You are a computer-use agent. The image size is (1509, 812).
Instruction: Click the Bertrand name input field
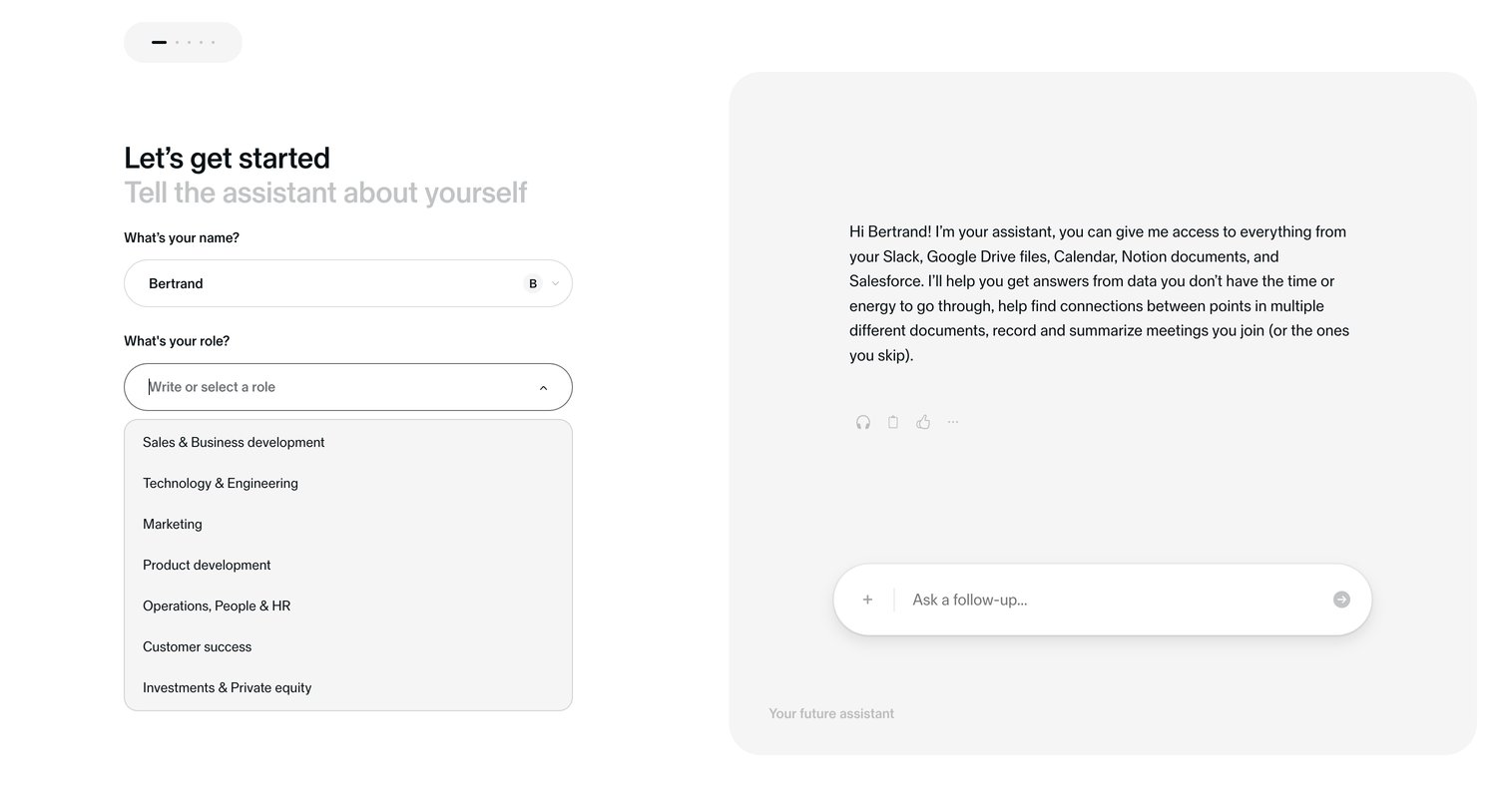[x=348, y=283]
